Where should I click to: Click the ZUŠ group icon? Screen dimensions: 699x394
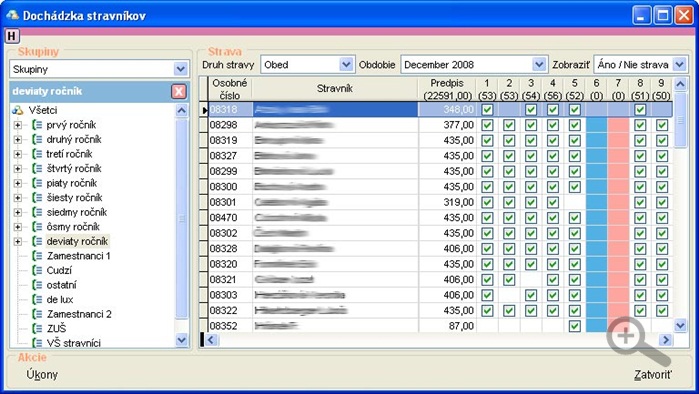point(37,329)
